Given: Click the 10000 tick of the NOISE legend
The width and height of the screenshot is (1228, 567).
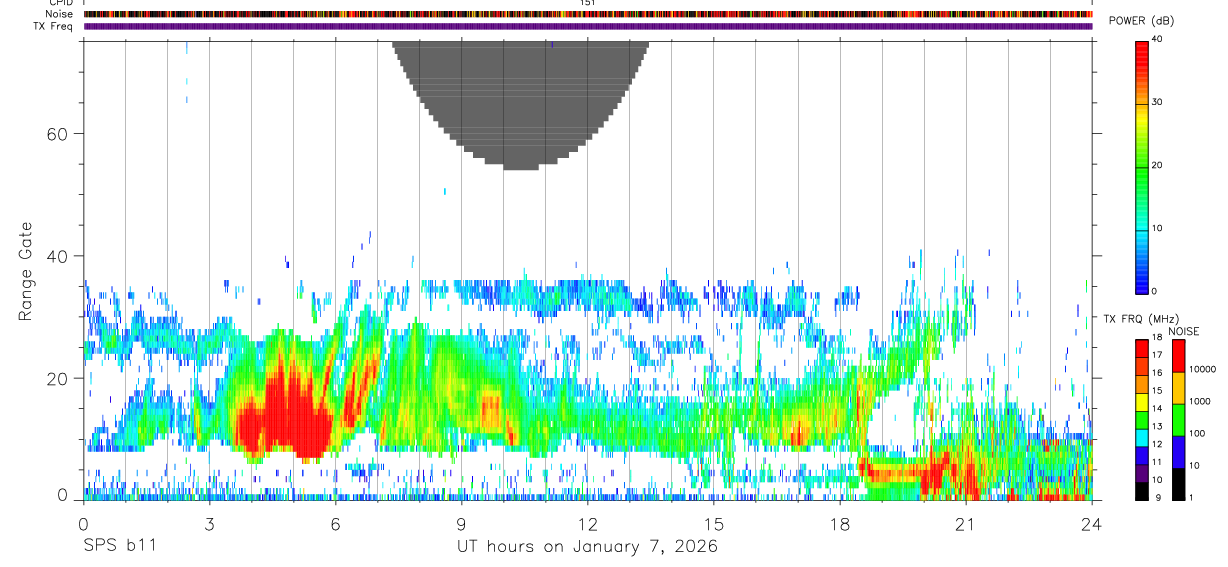Looking at the screenshot, I should click(1203, 369).
